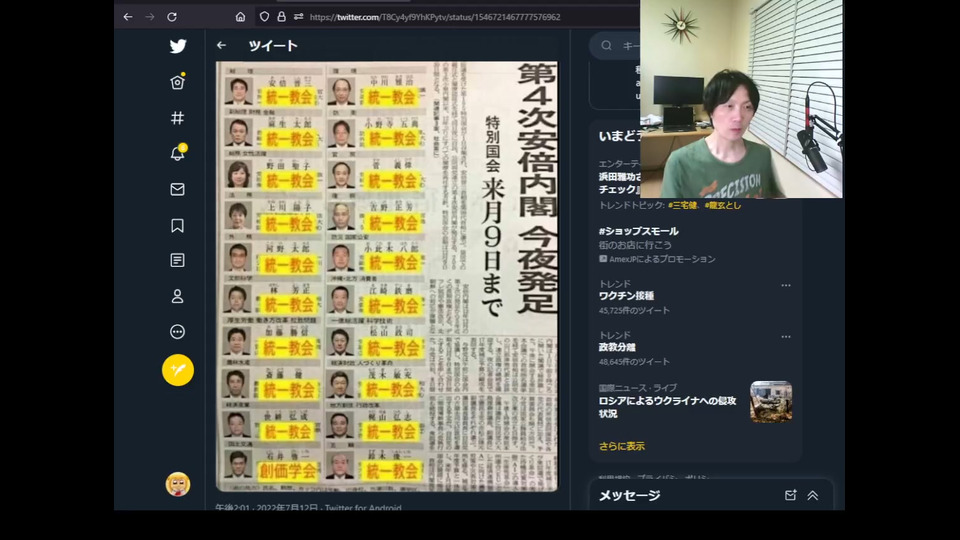Click the browser home icon

(240, 17)
